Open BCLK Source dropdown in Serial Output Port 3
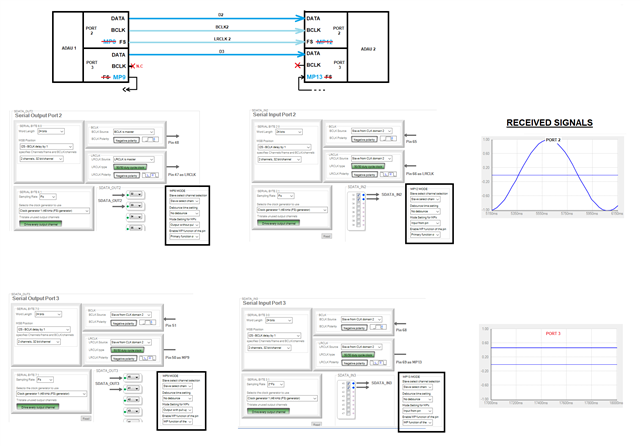 (x=131, y=315)
